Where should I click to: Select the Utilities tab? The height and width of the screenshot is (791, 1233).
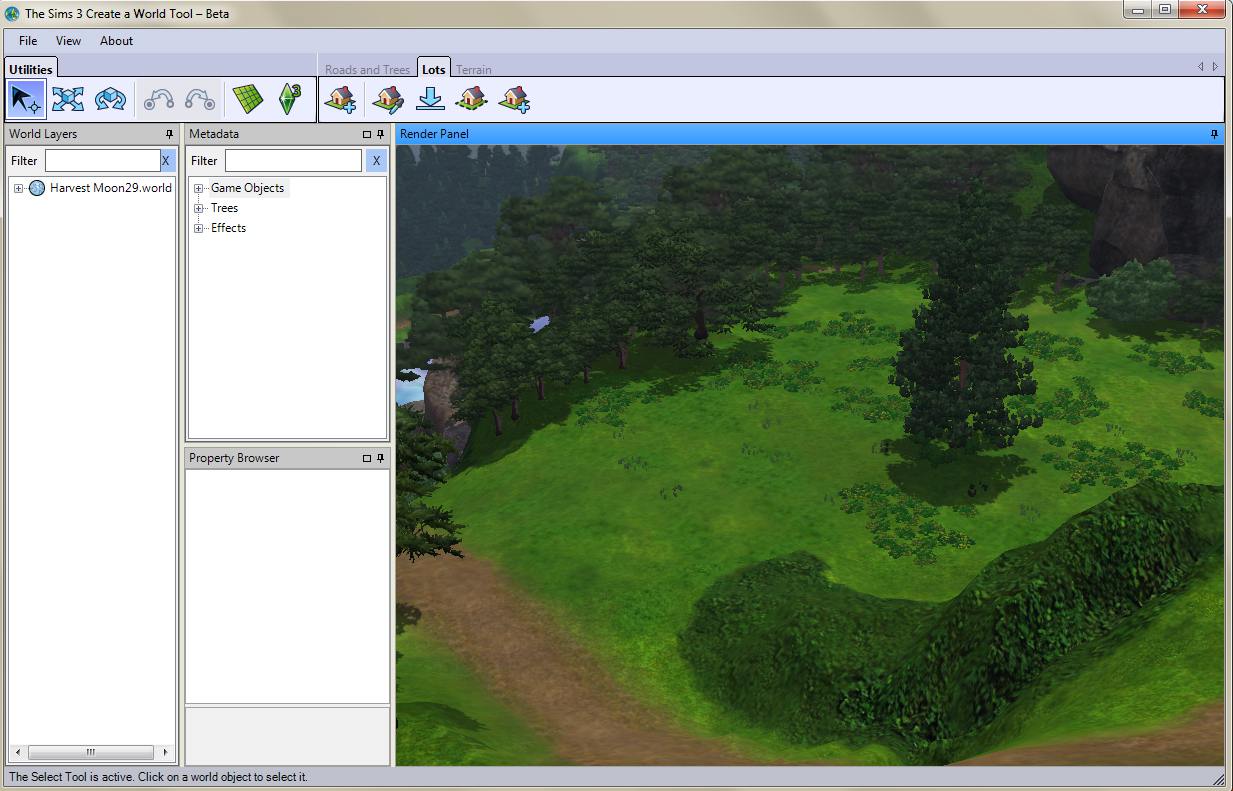click(x=31, y=69)
